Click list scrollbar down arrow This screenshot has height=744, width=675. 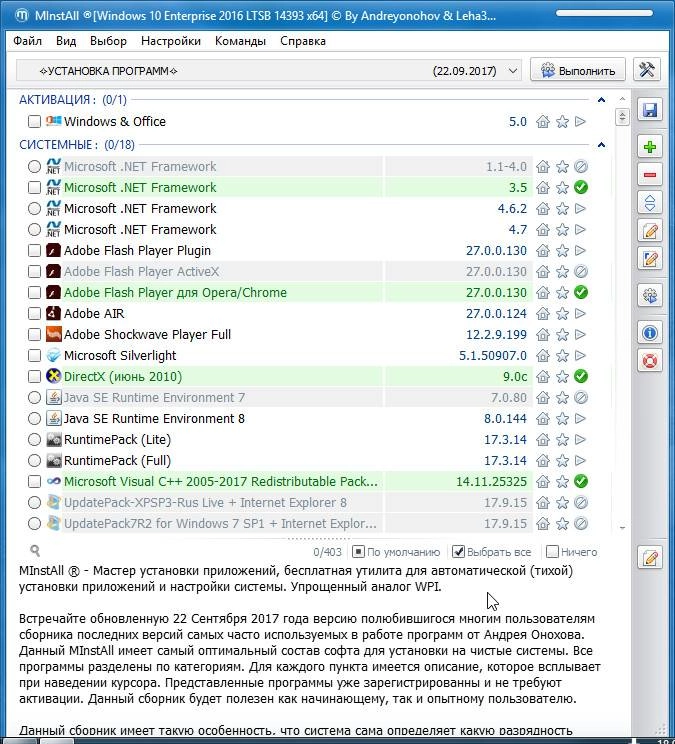622,528
